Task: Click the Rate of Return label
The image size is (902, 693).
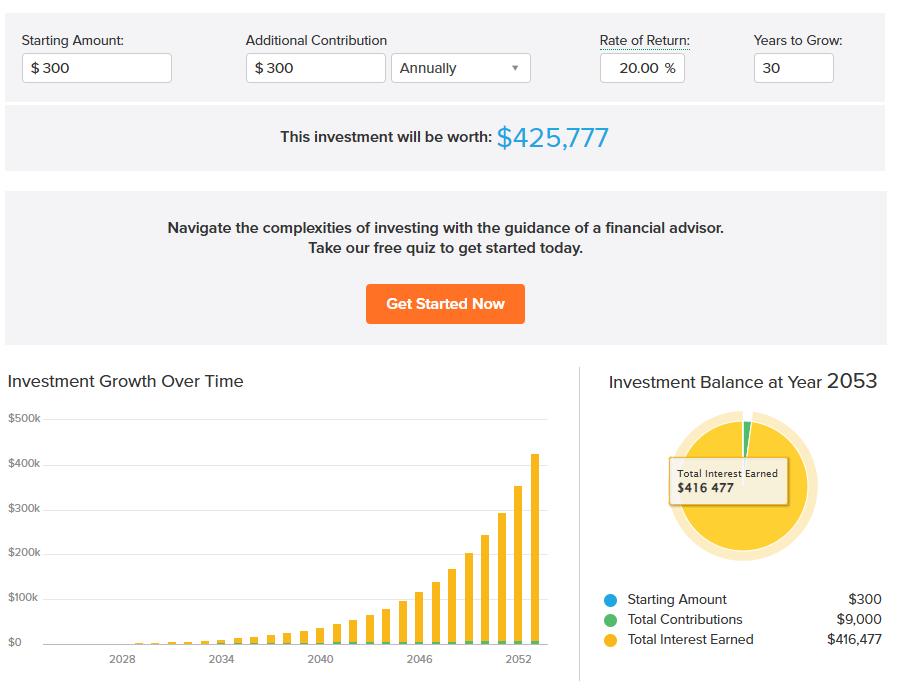Action: (644, 41)
